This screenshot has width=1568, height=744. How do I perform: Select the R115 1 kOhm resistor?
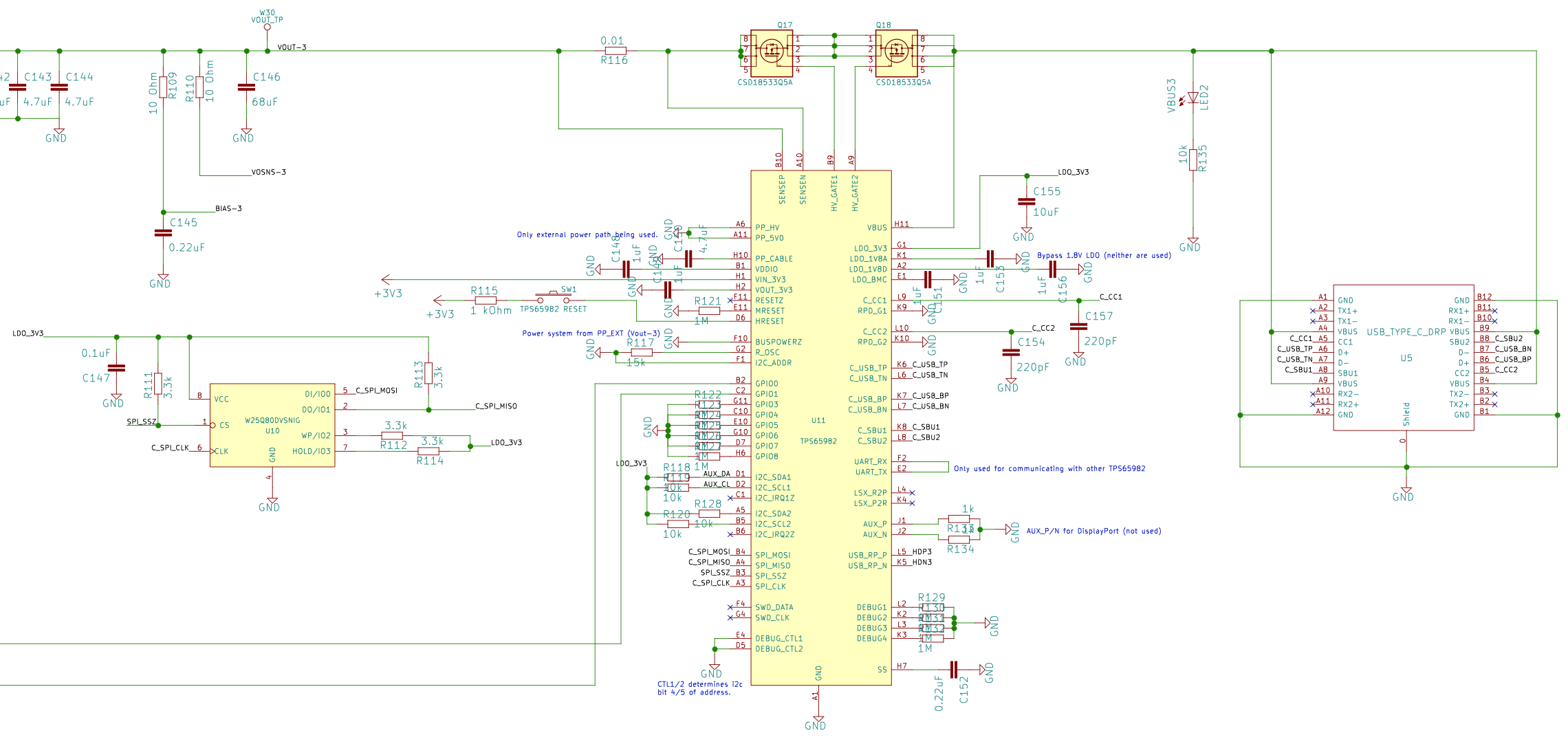tap(486, 300)
